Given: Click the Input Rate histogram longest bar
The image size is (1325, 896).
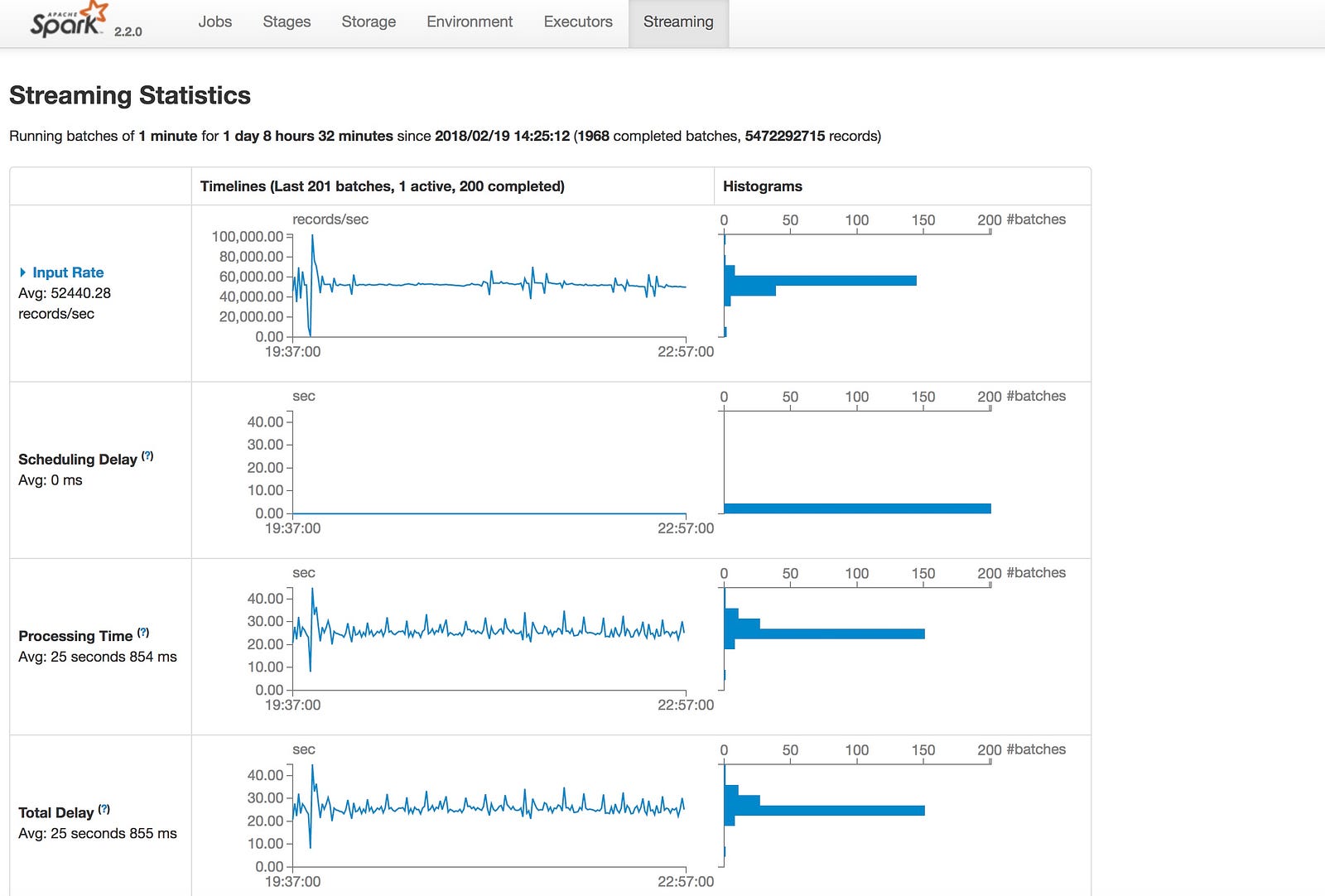Looking at the screenshot, I should 820,281.
